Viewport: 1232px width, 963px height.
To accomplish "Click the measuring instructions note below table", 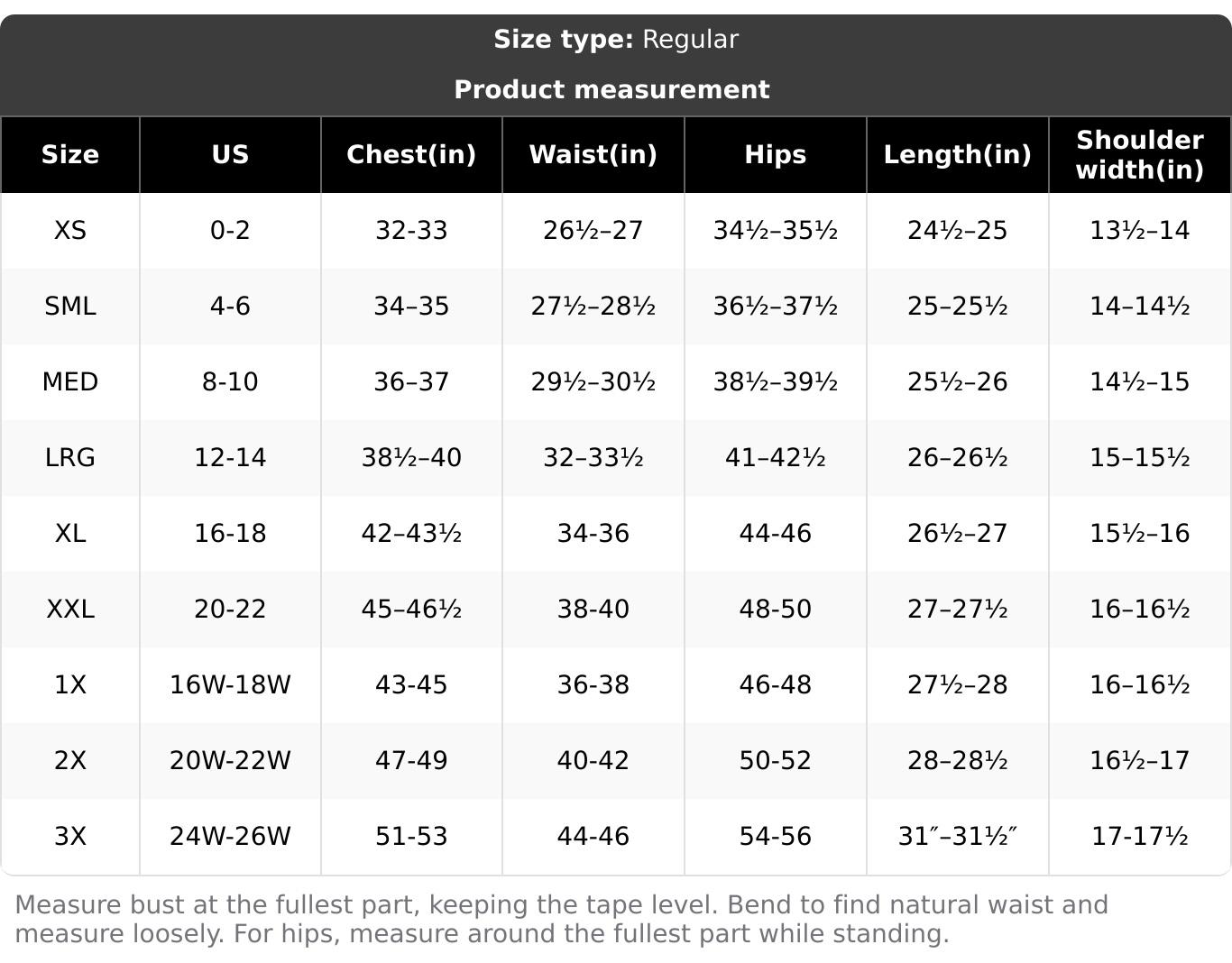I will click(x=561, y=919).
